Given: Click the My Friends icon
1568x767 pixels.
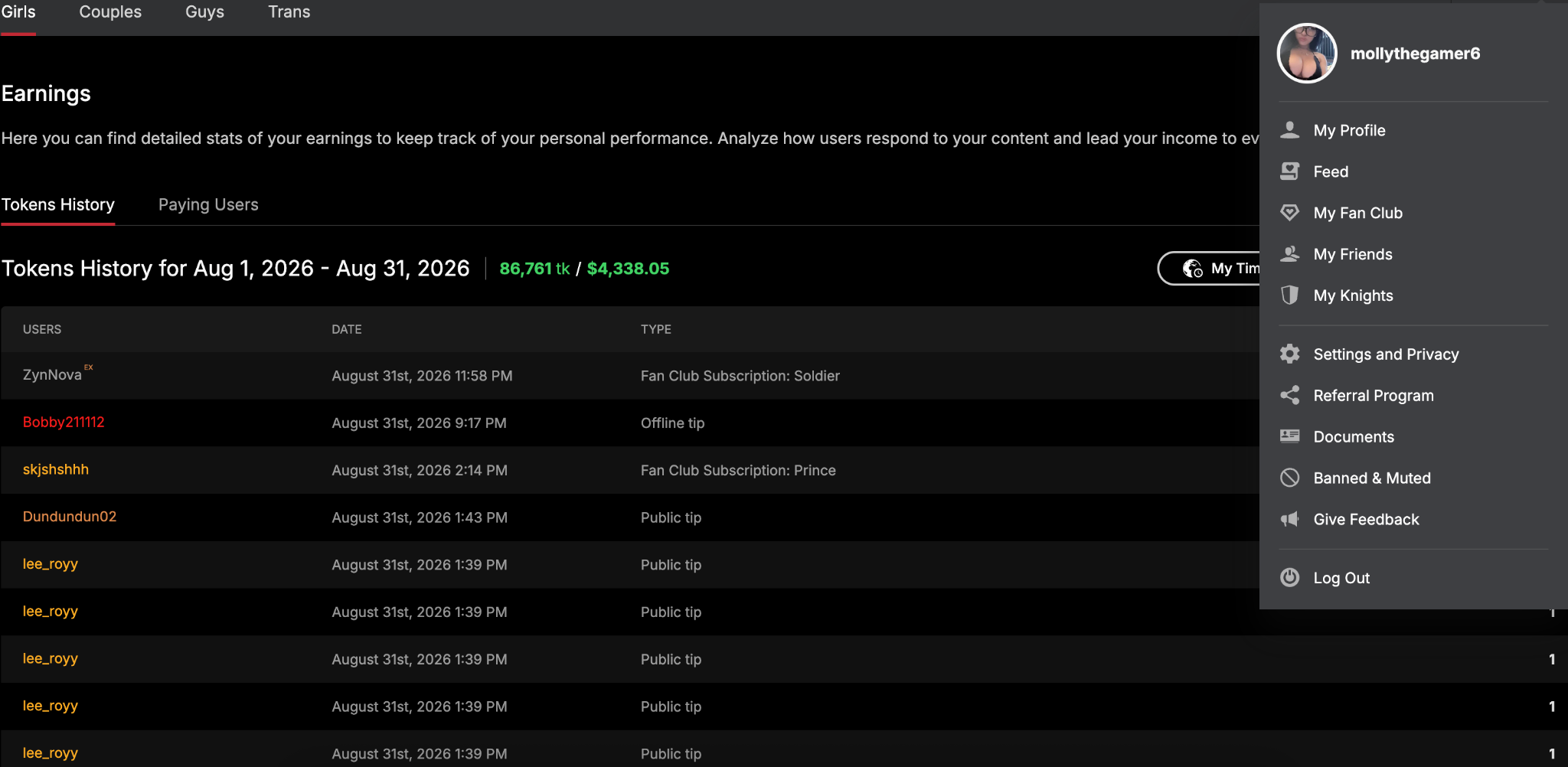Looking at the screenshot, I should coord(1290,254).
